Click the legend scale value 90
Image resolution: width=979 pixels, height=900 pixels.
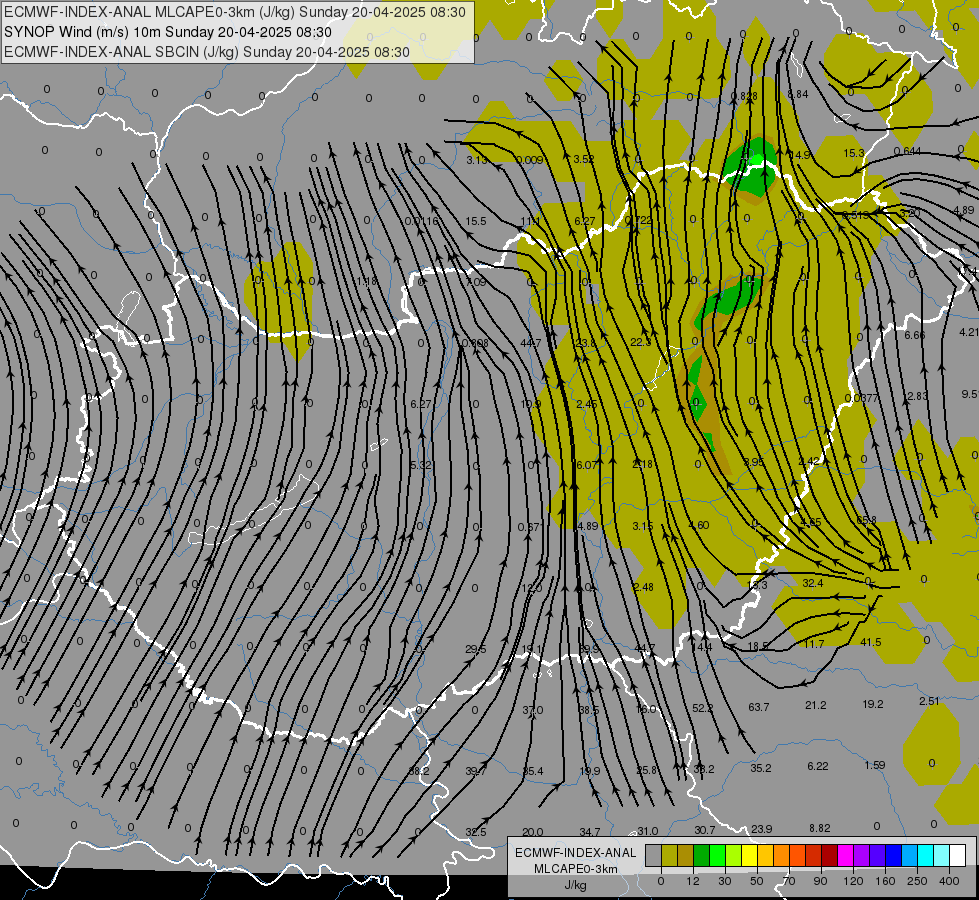(821, 881)
